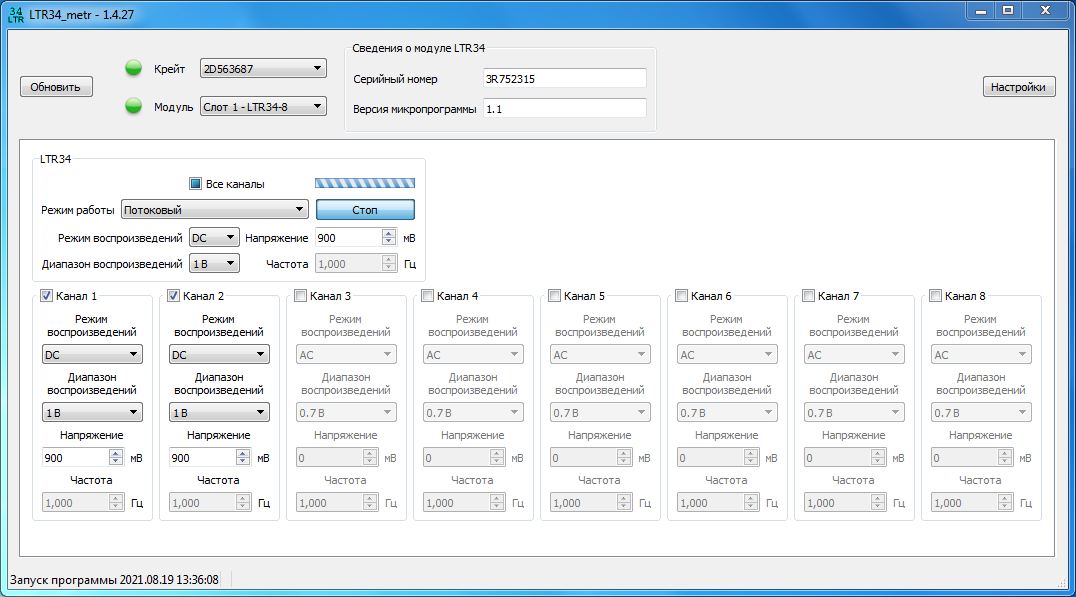This screenshot has width=1076, height=597.
Task: Enable the Канал 4 checkbox
Action: point(427,296)
